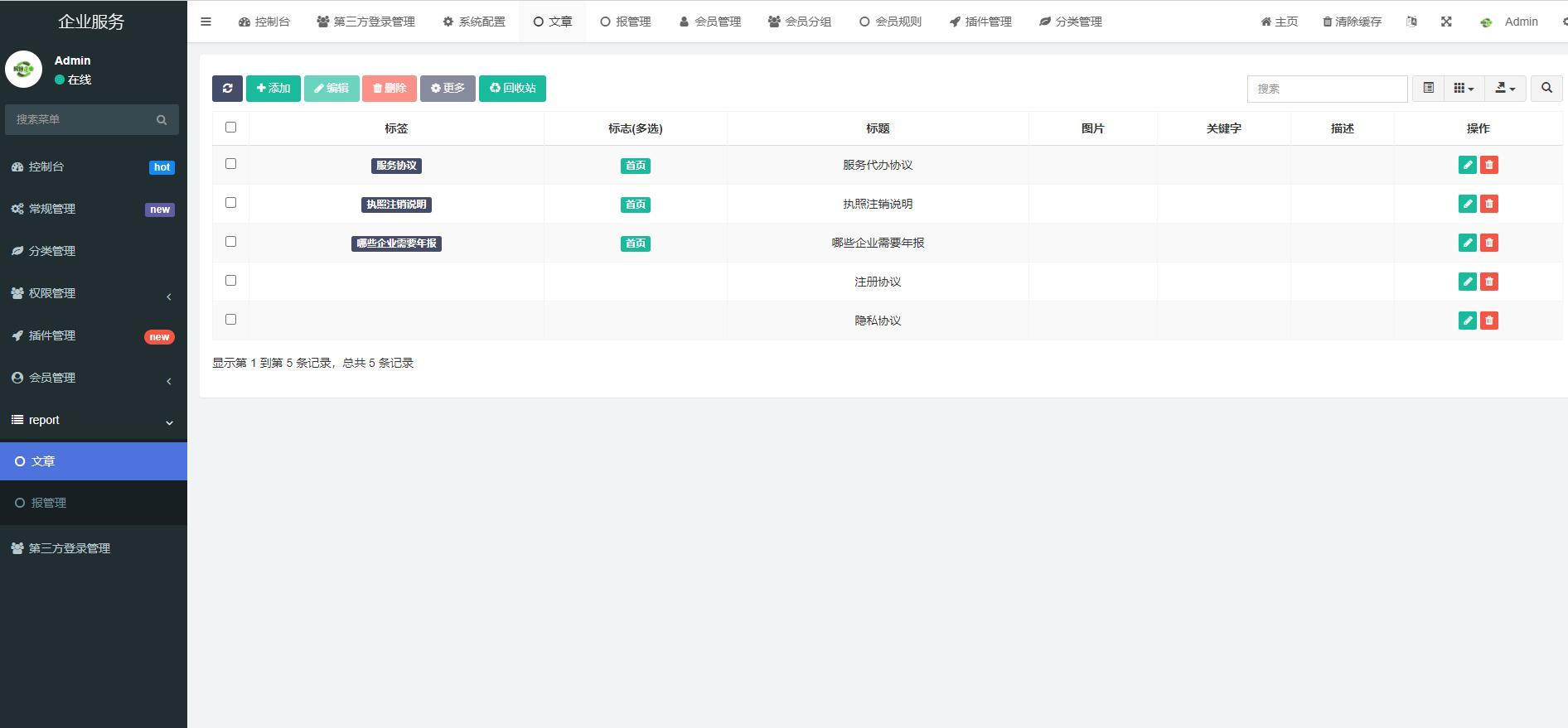Click edit pencil icon for 服务代办协议 row
Screen dimensions: 1568x728
pyautogui.click(x=1467, y=165)
